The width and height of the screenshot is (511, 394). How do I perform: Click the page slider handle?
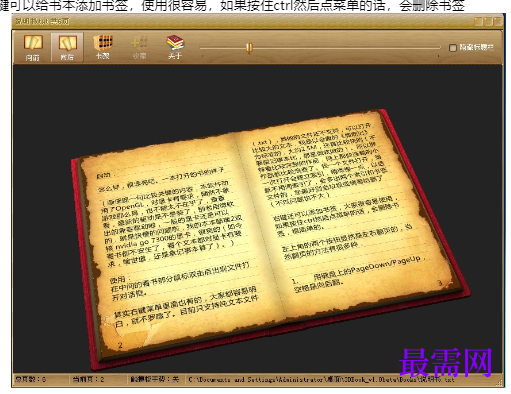[x=249, y=48]
